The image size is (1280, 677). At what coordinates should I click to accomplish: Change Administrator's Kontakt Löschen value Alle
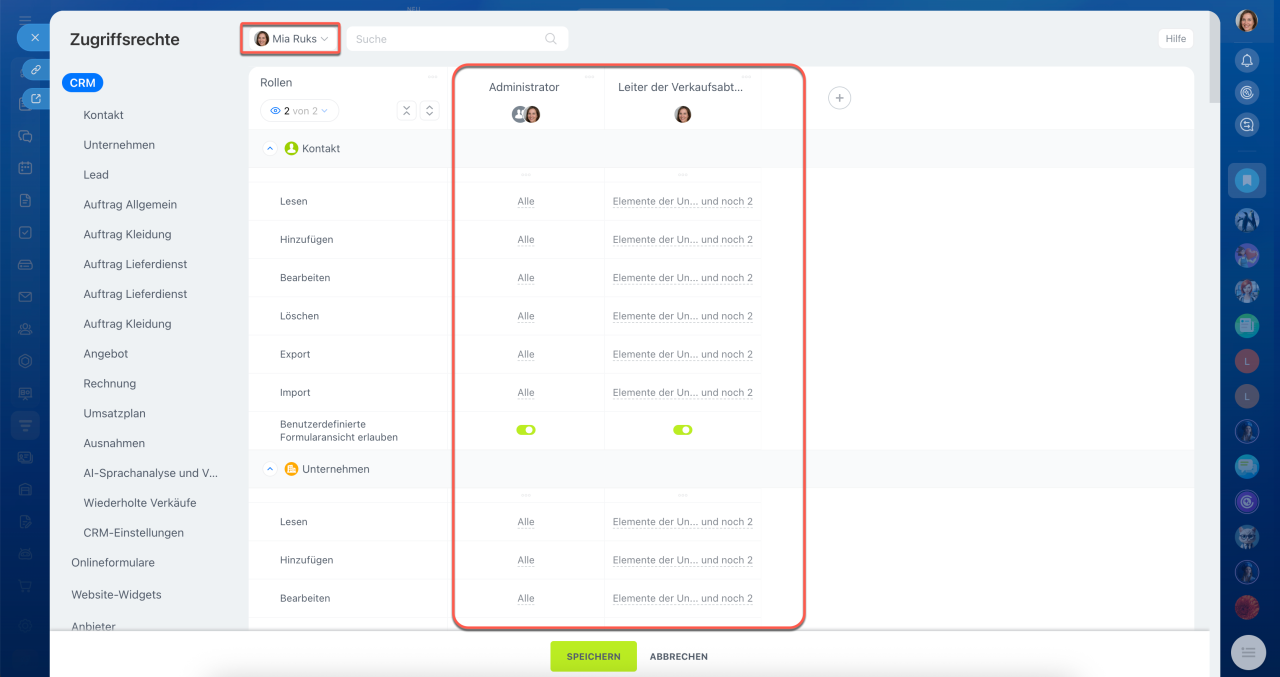[x=526, y=316]
